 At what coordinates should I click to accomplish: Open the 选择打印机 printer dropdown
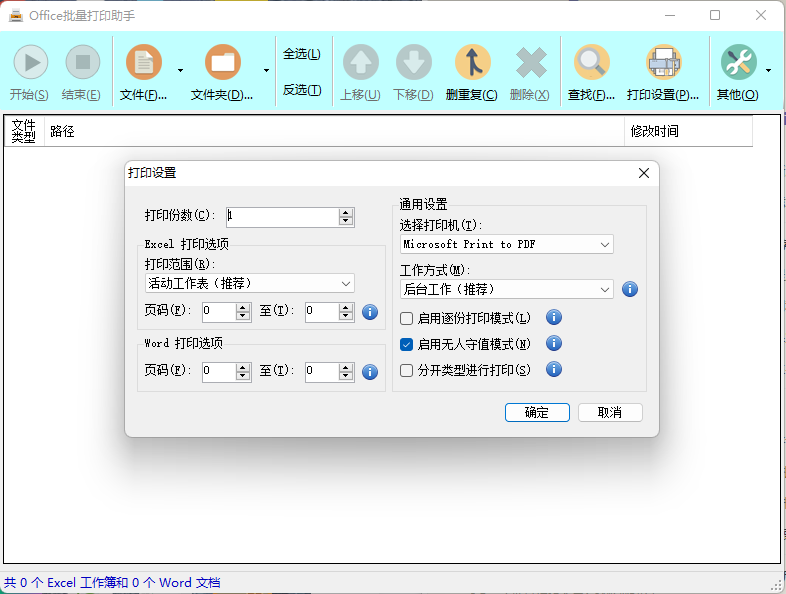(x=506, y=244)
